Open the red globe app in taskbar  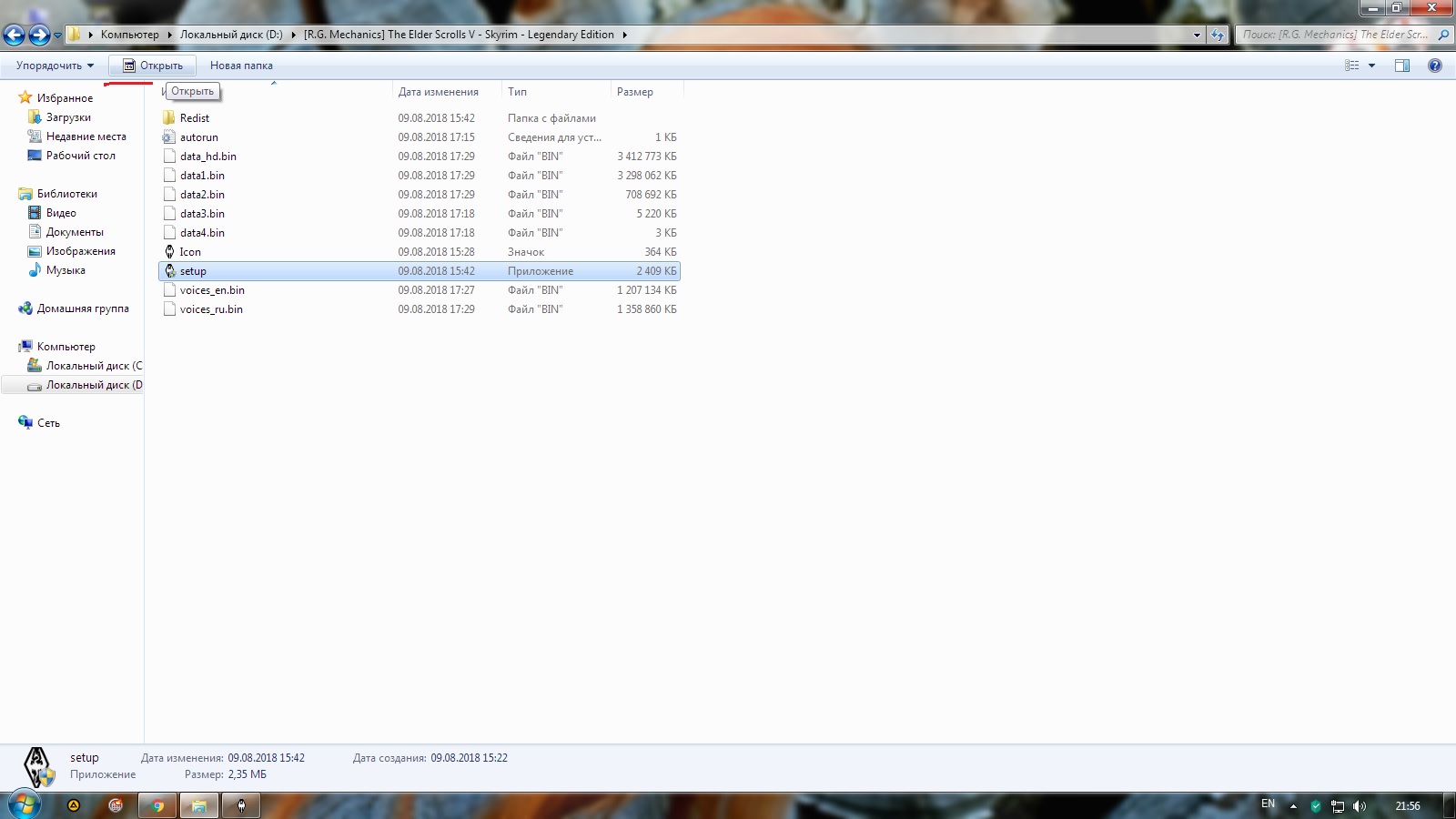(116, 805)
